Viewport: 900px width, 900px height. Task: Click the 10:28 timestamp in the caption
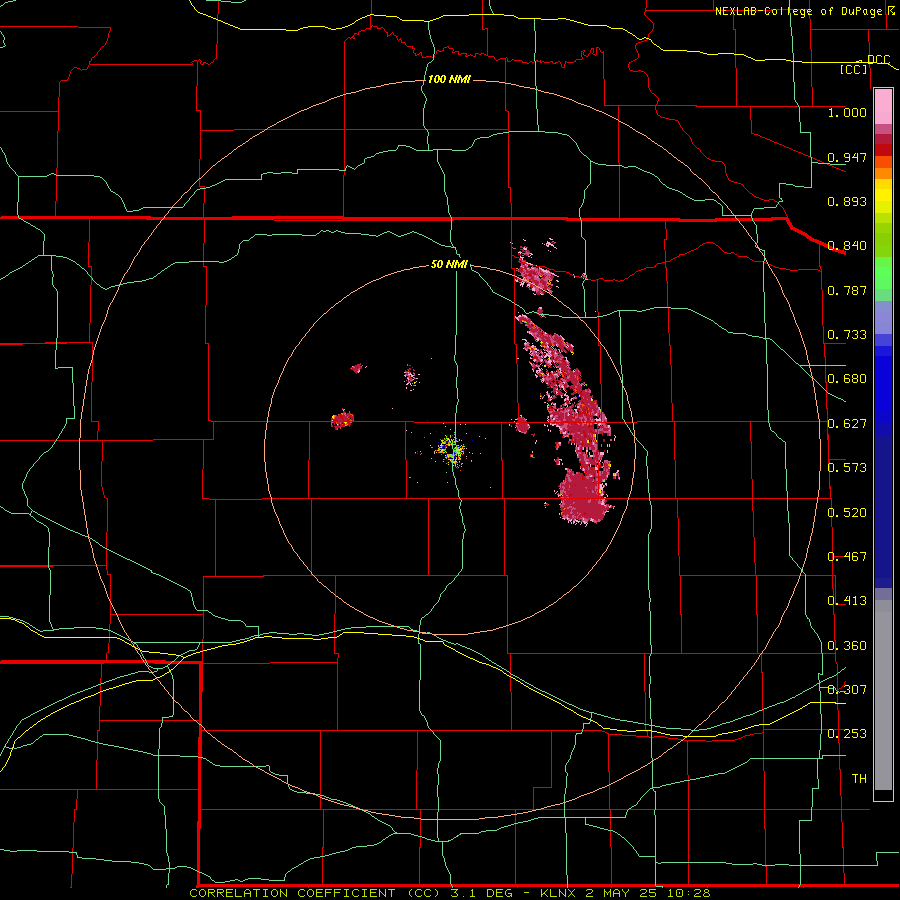(x=689, y=893)
